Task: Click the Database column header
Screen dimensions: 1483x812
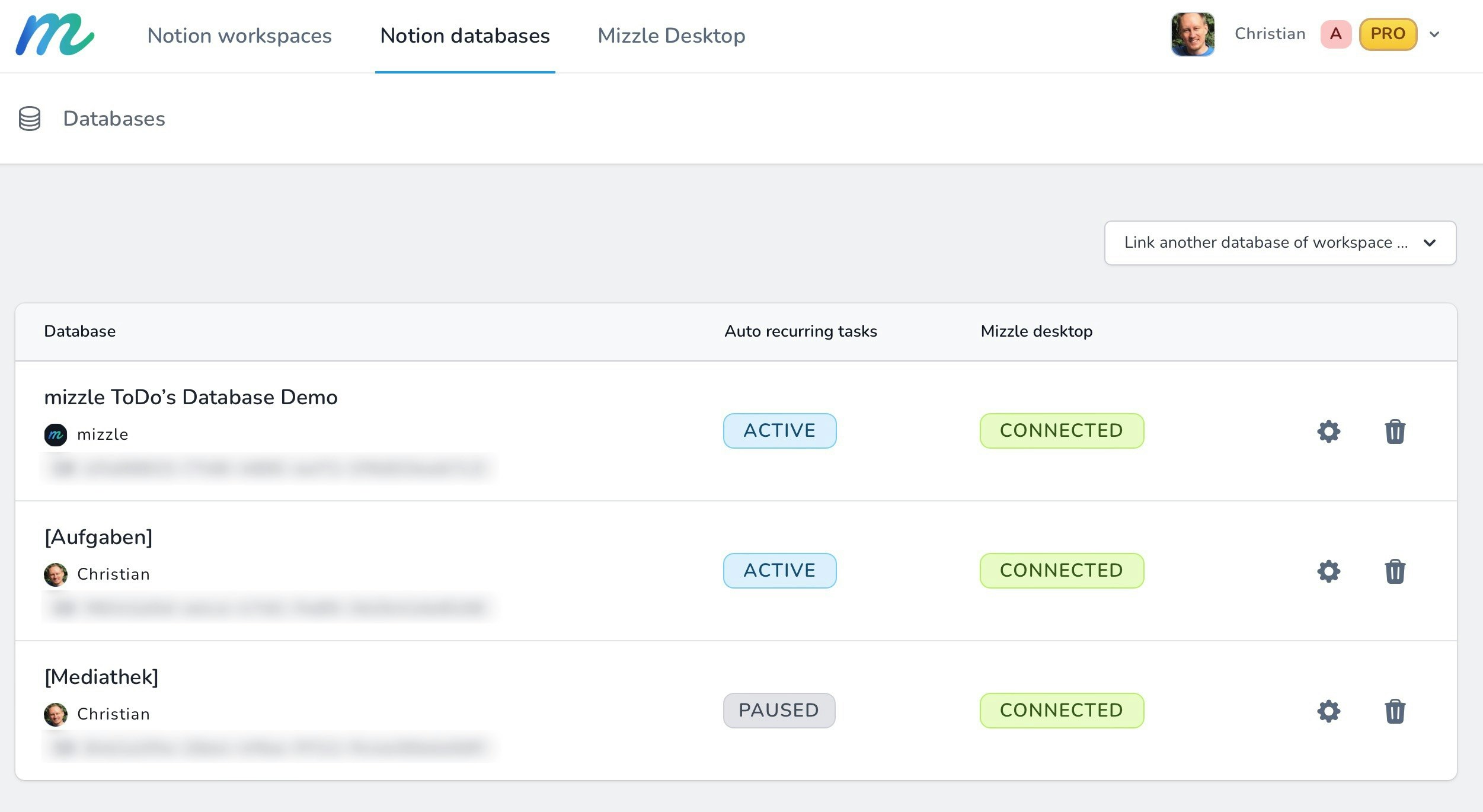Action: [80, 331]
